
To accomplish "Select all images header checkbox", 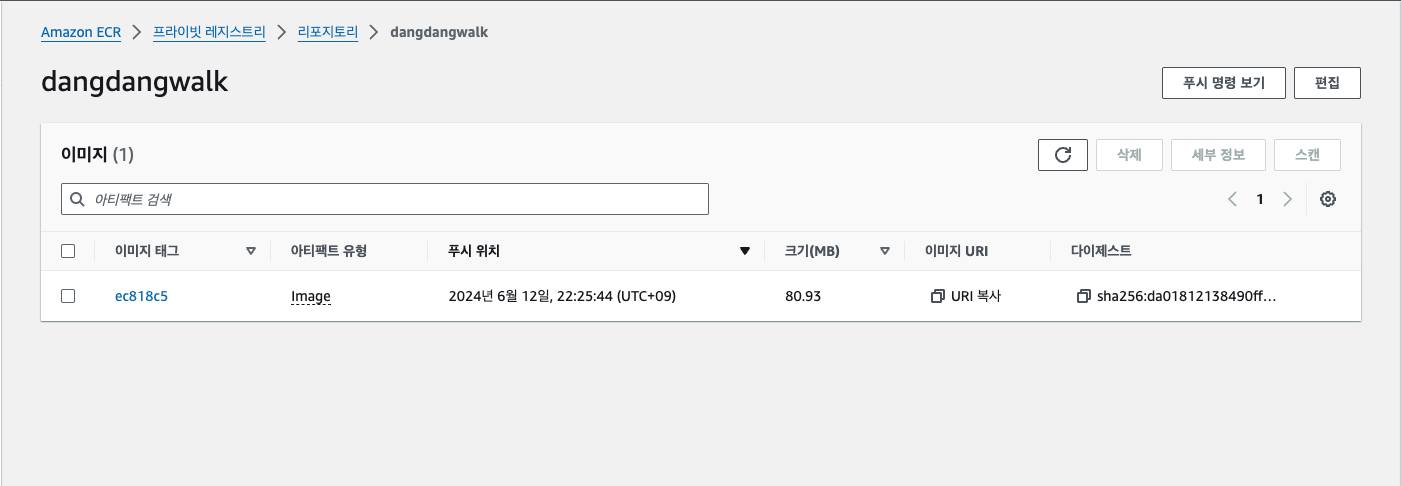I will coord(68,251).
